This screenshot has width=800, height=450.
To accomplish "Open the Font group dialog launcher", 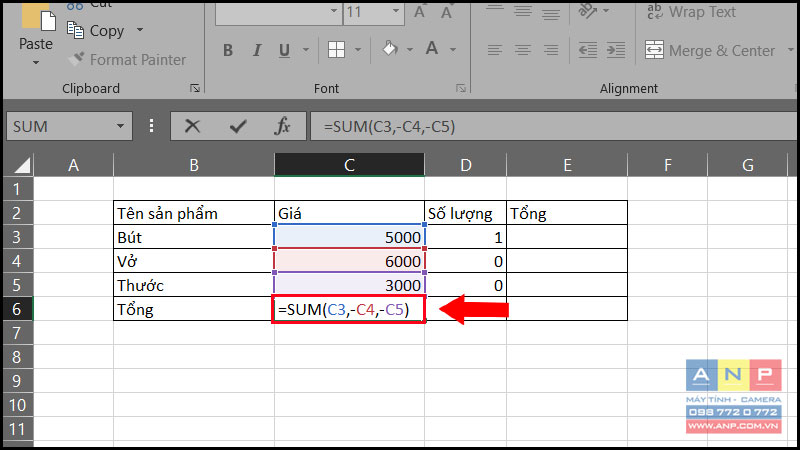I will pos(461,88).
